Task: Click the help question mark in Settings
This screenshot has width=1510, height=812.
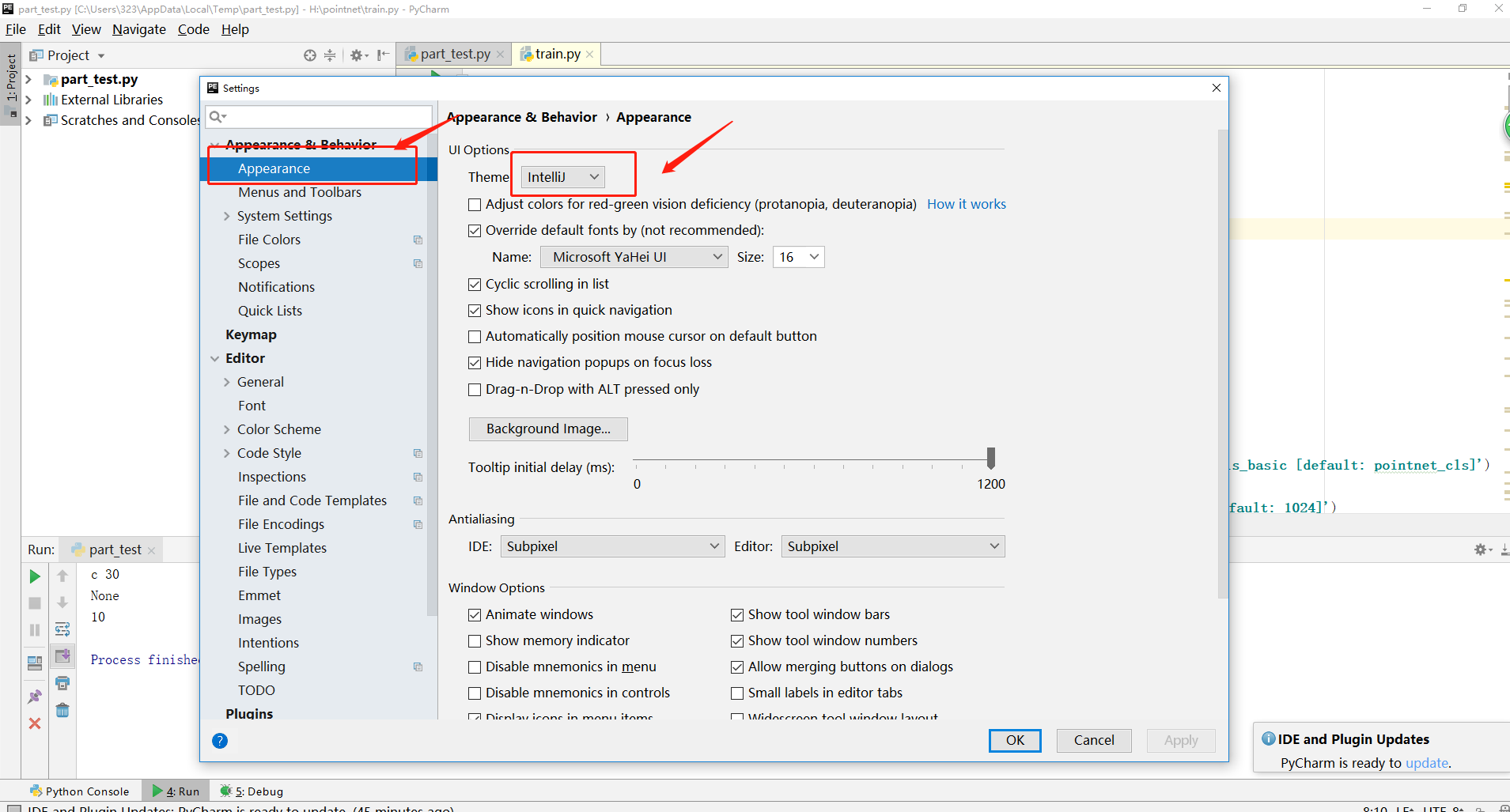Action: (x=220, y=741)
